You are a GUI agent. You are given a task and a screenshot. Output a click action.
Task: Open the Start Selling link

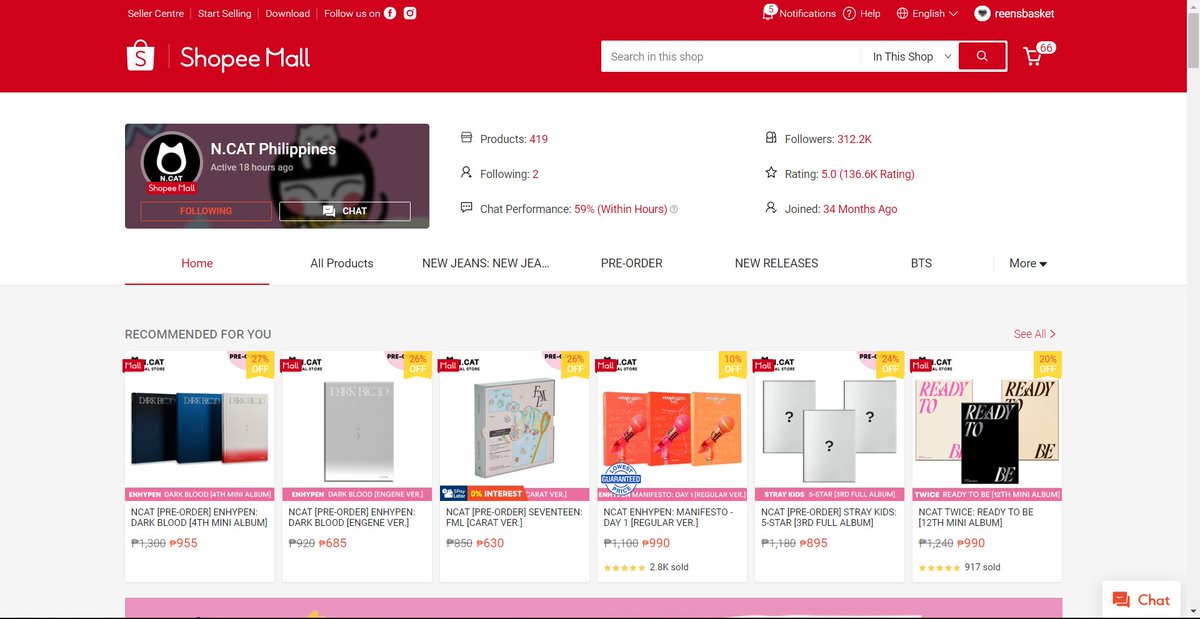click(x=225, y=13)
